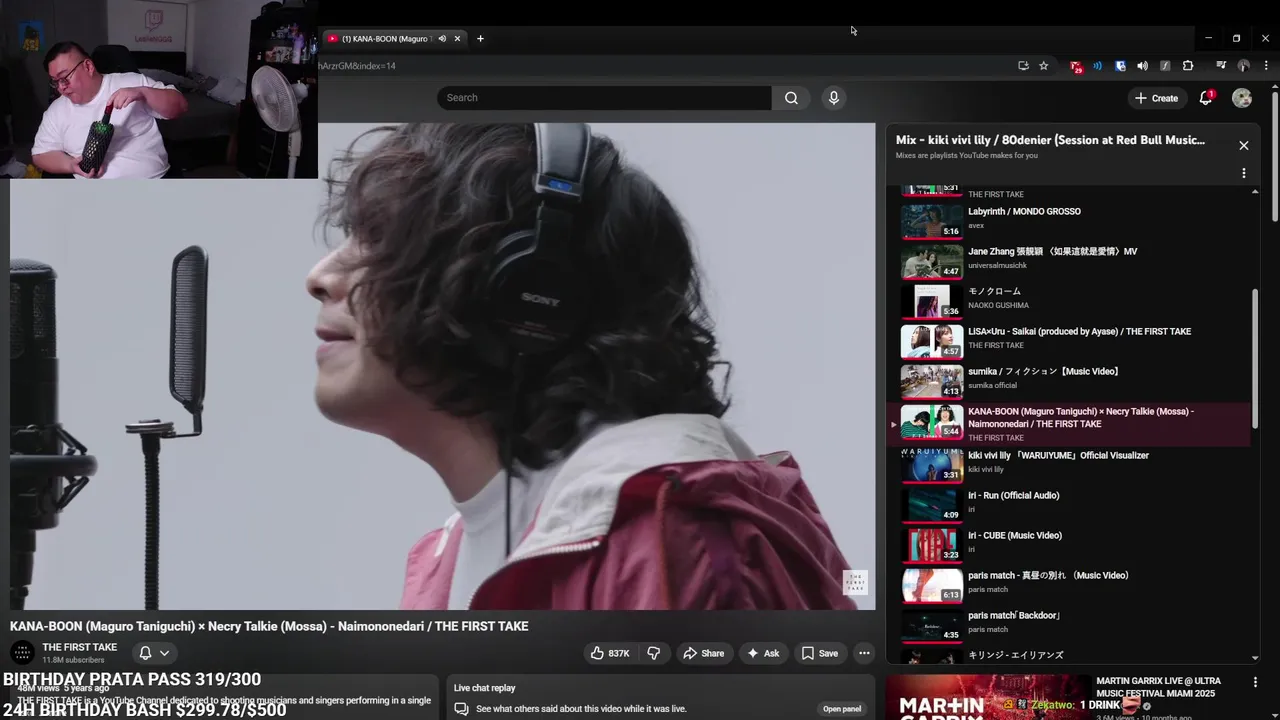The width and height of the screenshot is (1280, 720).
Task: Click the install app icon in address bar
Action: pyautogui.click(x=1023, y=66)
